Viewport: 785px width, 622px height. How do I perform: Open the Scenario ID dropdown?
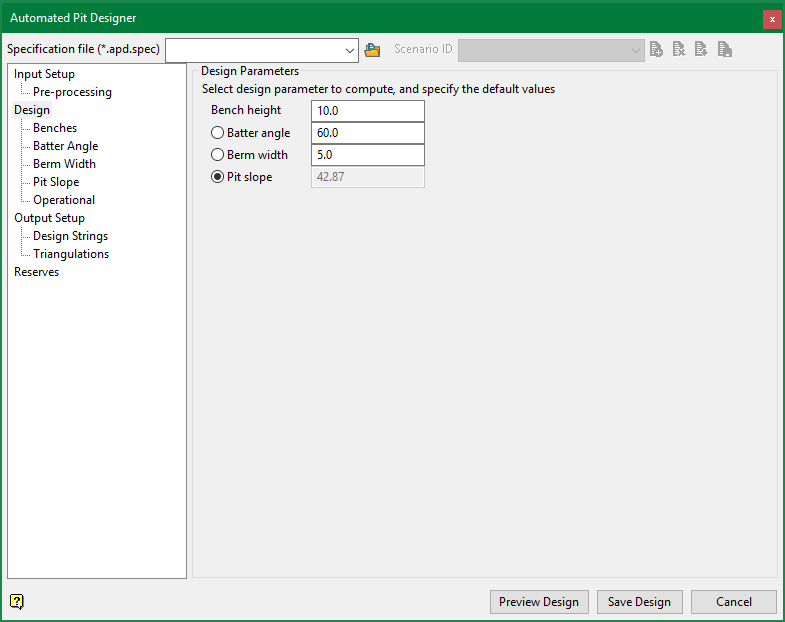(636, 50)
